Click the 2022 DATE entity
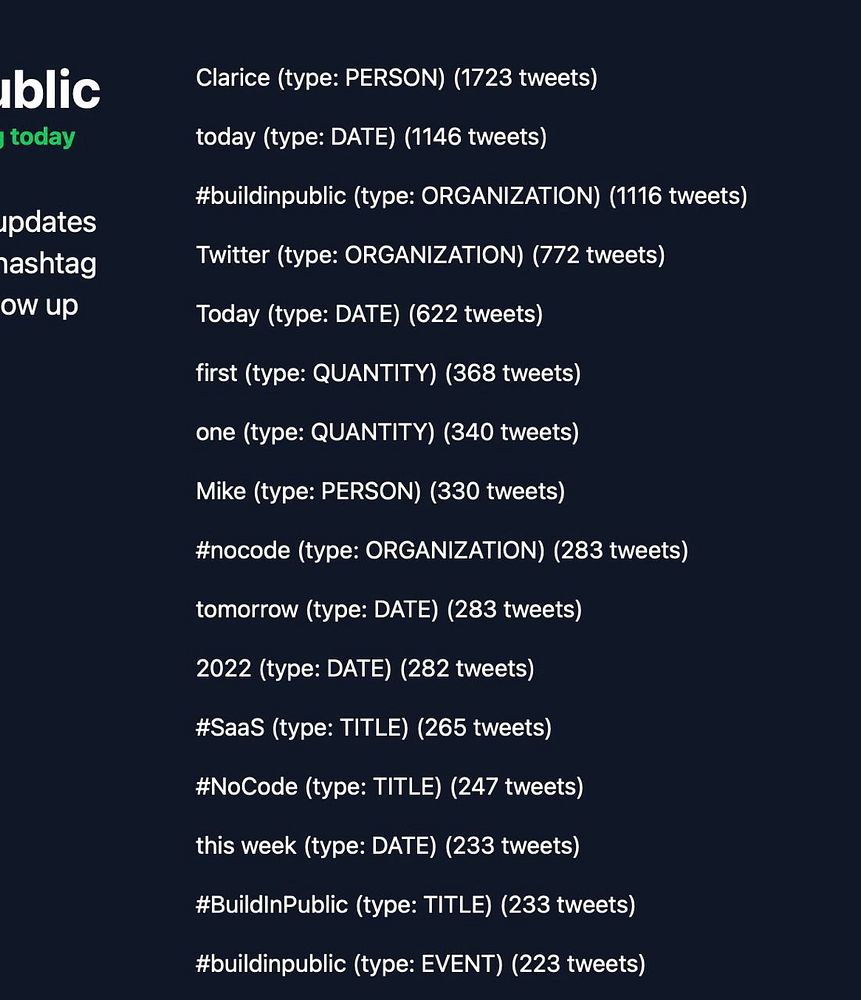 click(365, 668)
